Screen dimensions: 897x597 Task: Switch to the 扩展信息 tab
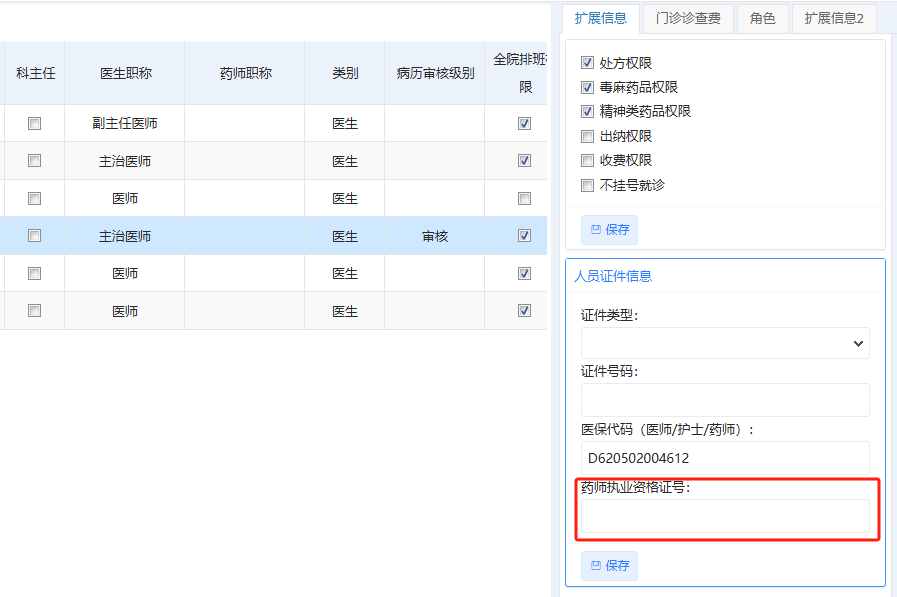[x=601, y=18]
